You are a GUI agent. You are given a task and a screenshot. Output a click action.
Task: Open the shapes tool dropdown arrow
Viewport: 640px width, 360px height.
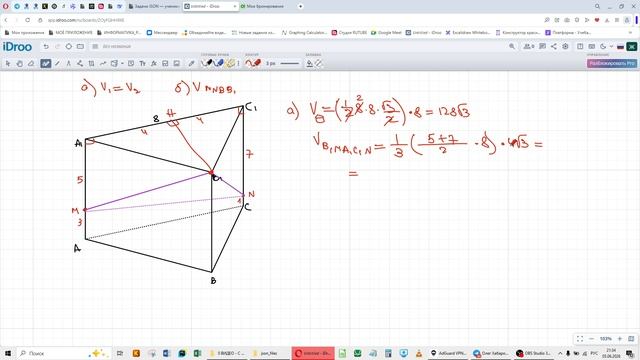(122, 63)
